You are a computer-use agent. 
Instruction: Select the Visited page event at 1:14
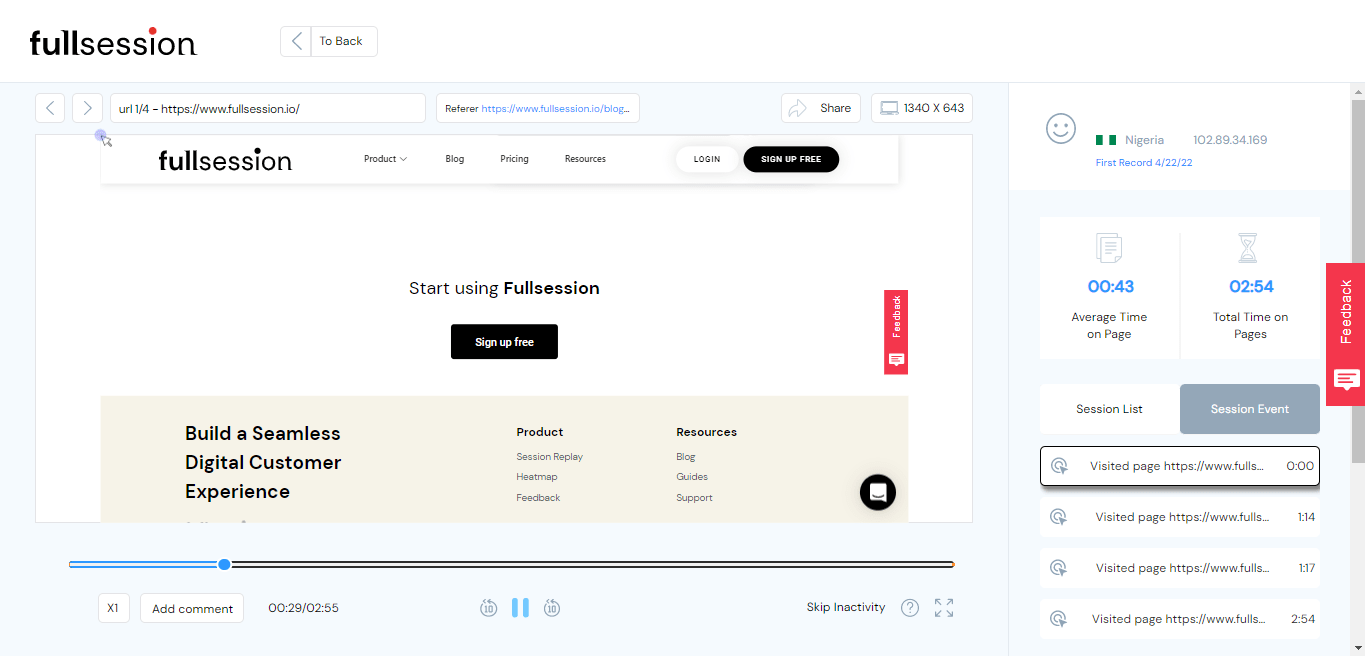pos(1180,517)
